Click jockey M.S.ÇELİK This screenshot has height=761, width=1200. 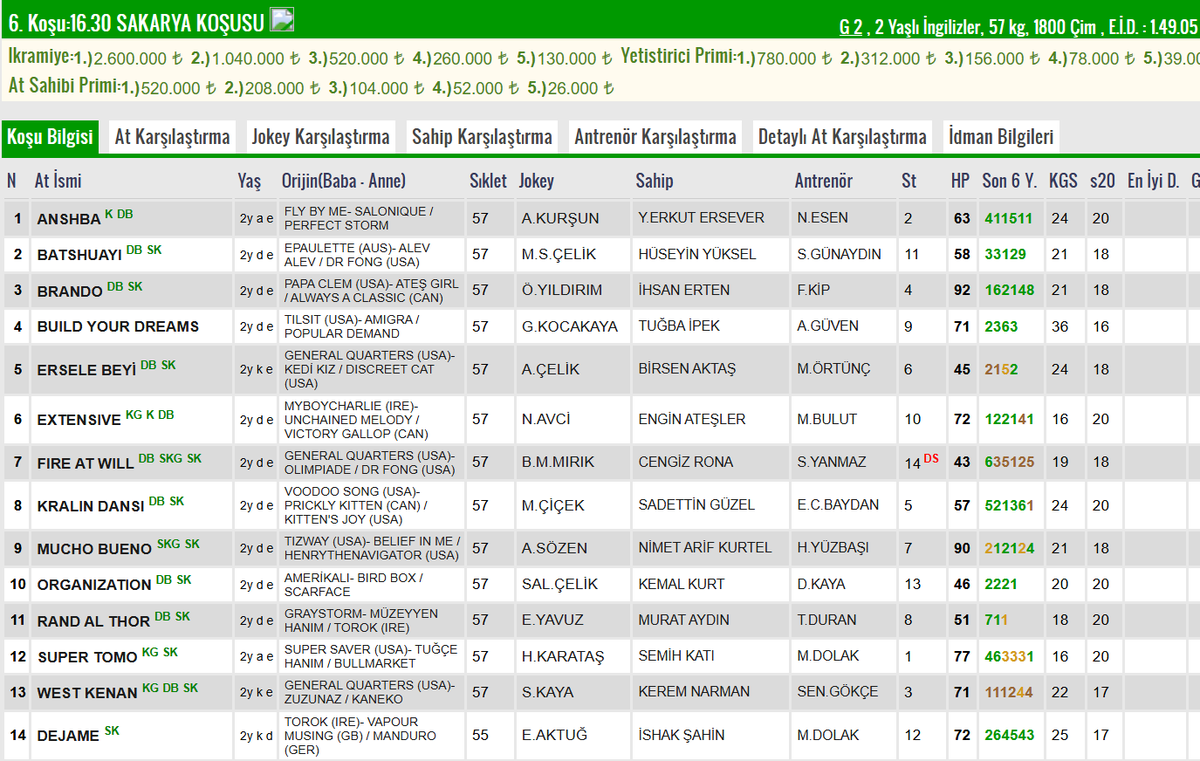[558, 254]
